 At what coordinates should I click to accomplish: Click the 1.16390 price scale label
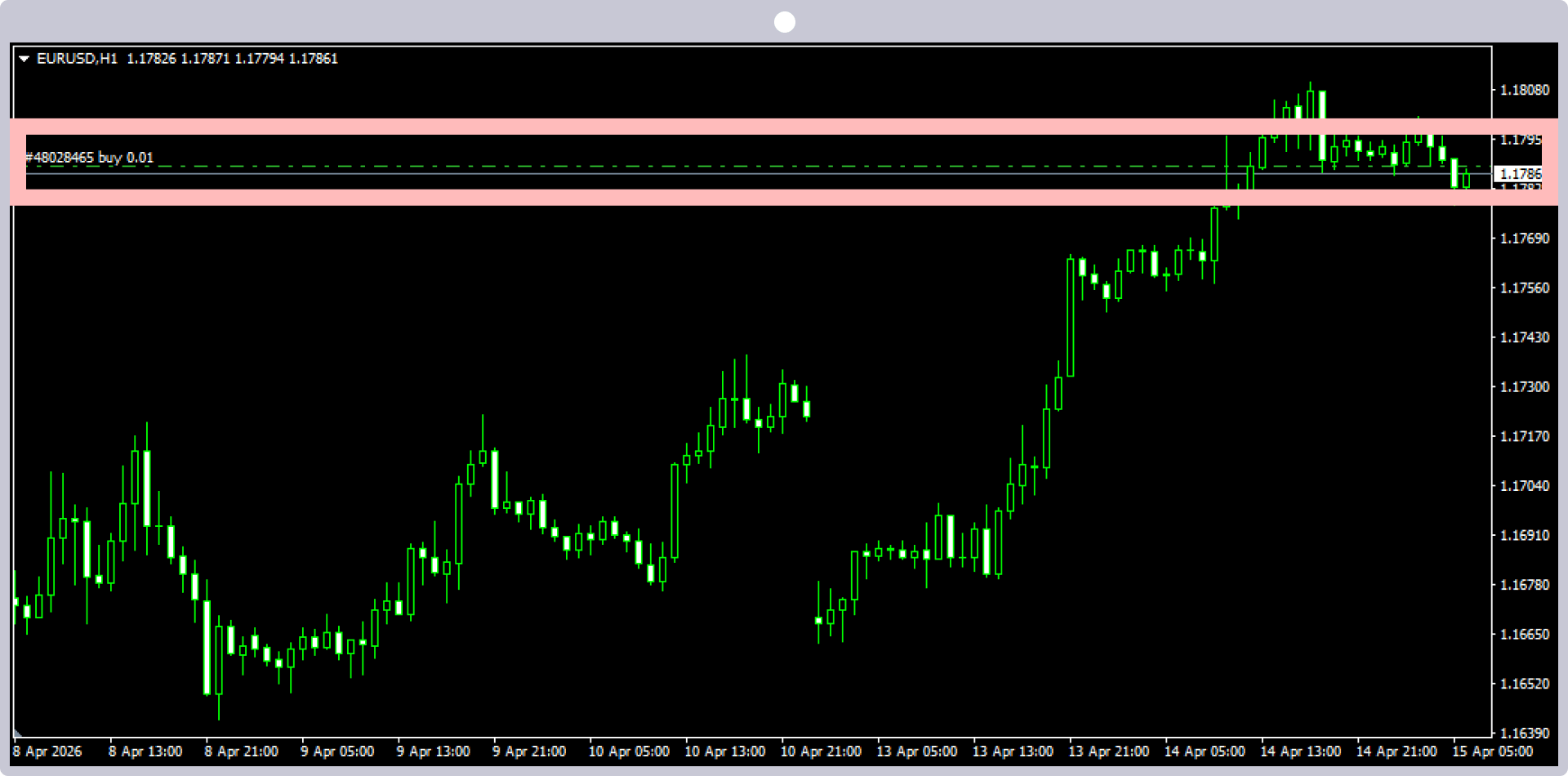1525,734
